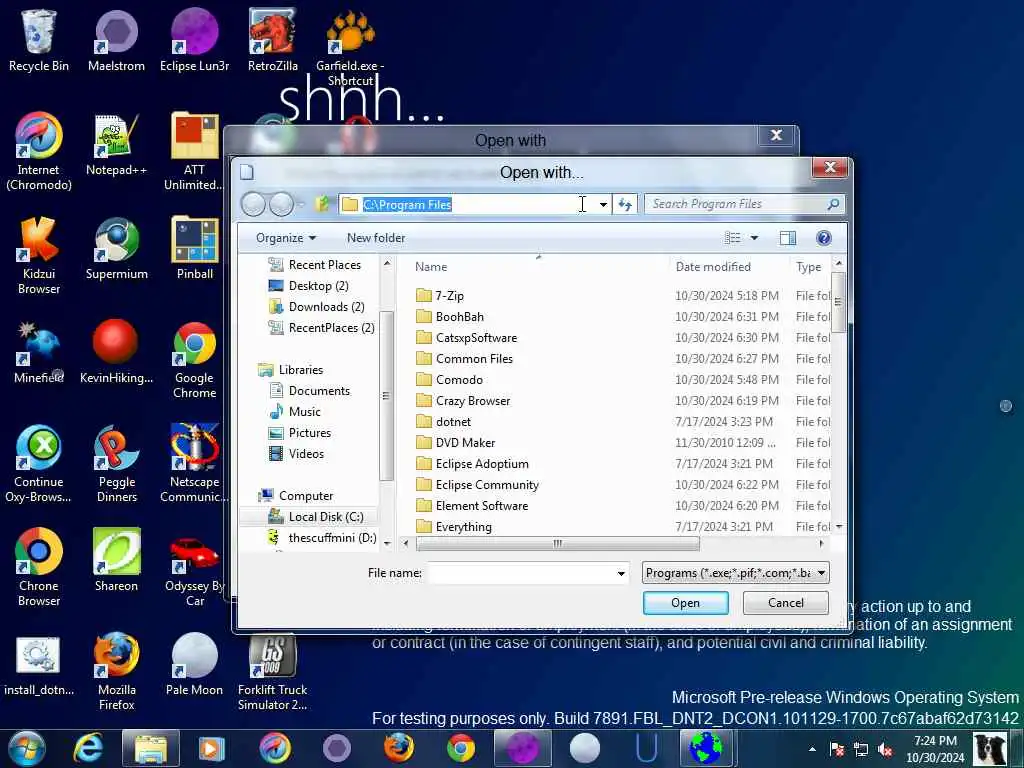Open Supermium desktop shortcut
Image resolution: width=1024 pixels, height=768 pixels.
click(x=116, y=249)
